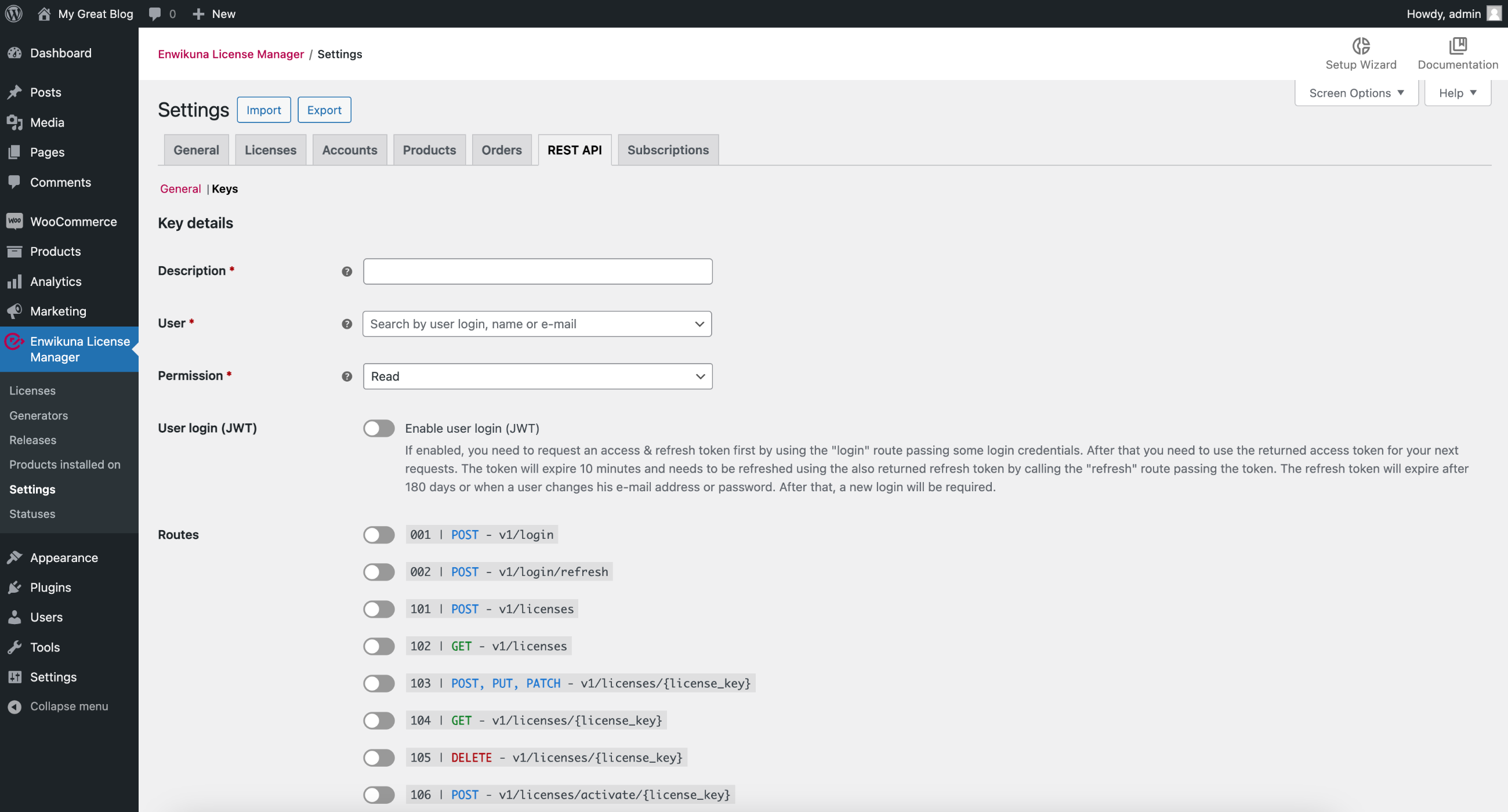Click the Export button
This screenshot has height=812, width=1508.
[x=324, y=110]
